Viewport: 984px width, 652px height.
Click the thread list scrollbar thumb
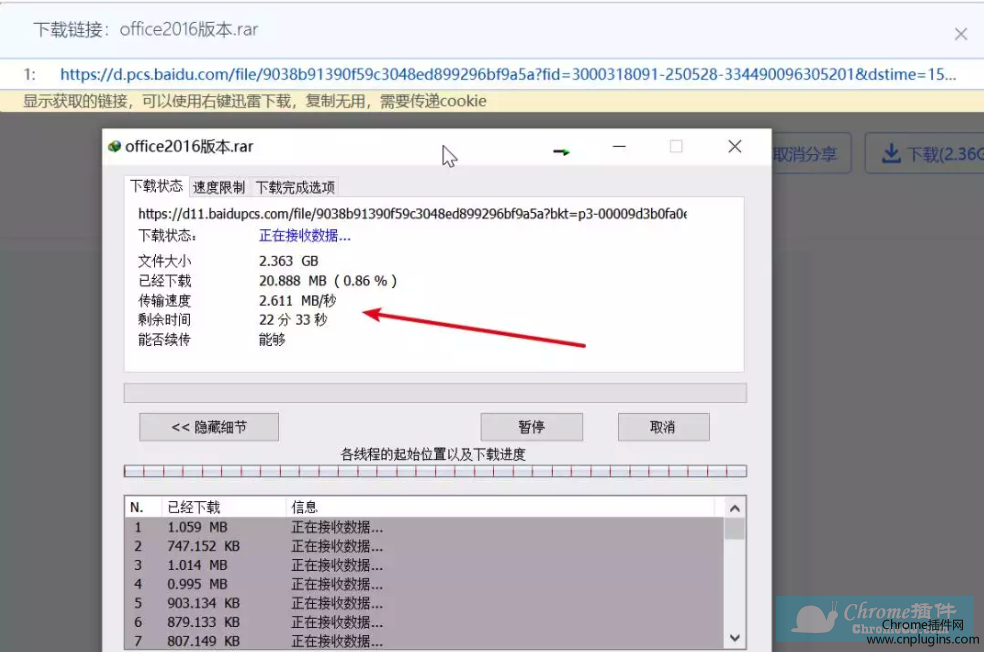[x=734, y=528]
